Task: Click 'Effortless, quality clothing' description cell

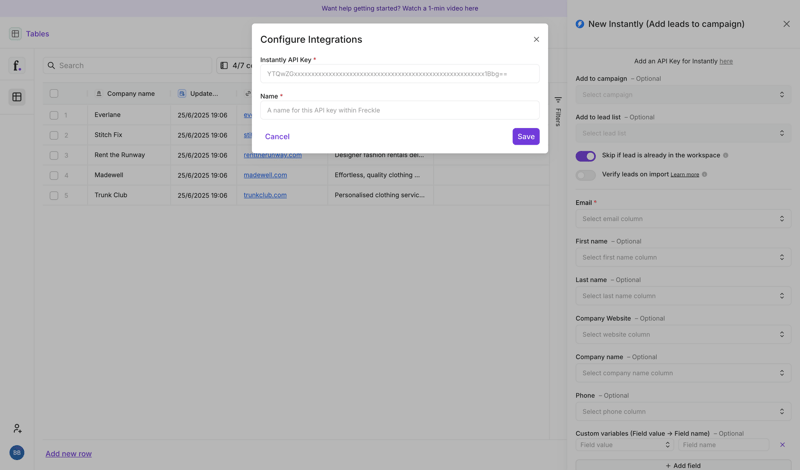Action: click(x=381, y=175)
